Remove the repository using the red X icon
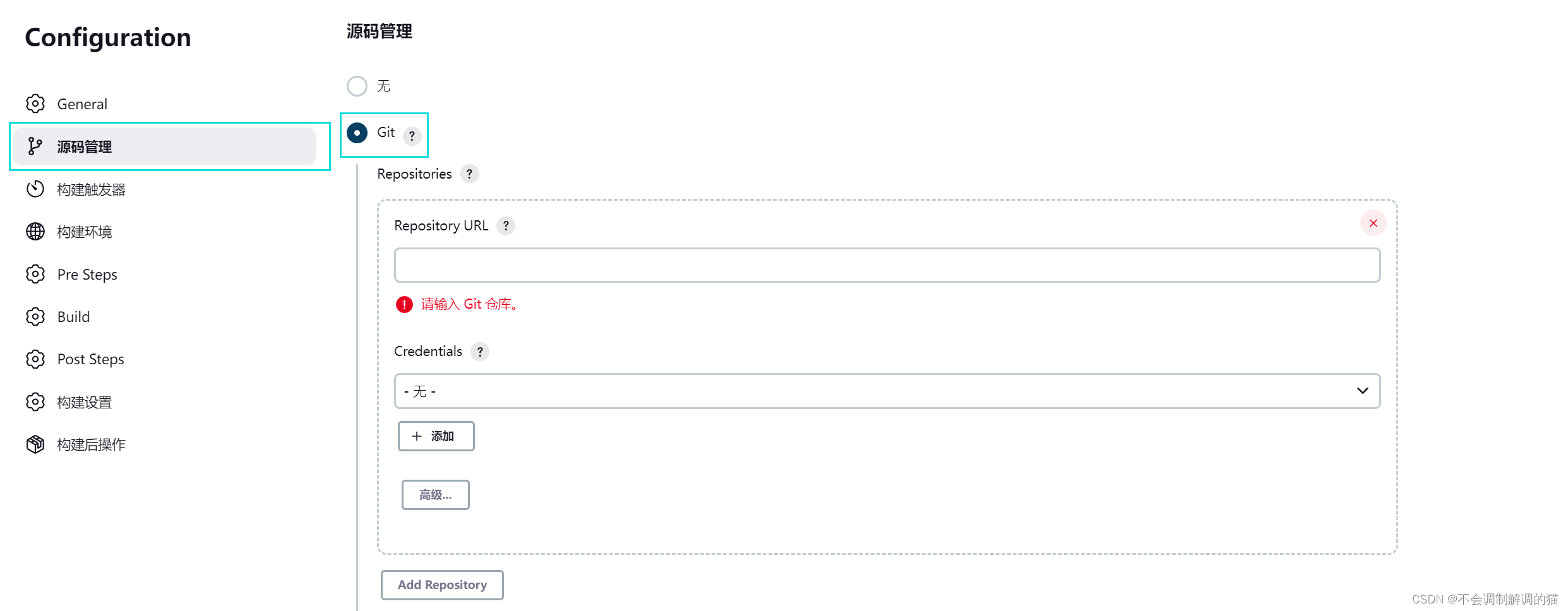 coord(1373,223)
